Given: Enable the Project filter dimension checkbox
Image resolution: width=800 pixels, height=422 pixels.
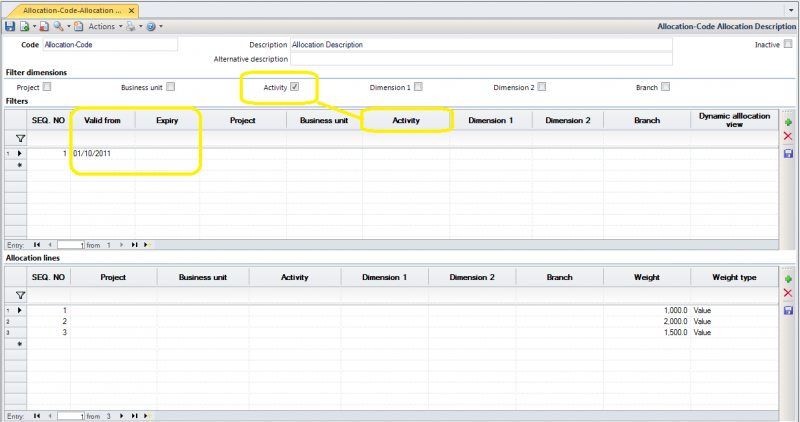Looking at the screenshot, I should [47, 87].
